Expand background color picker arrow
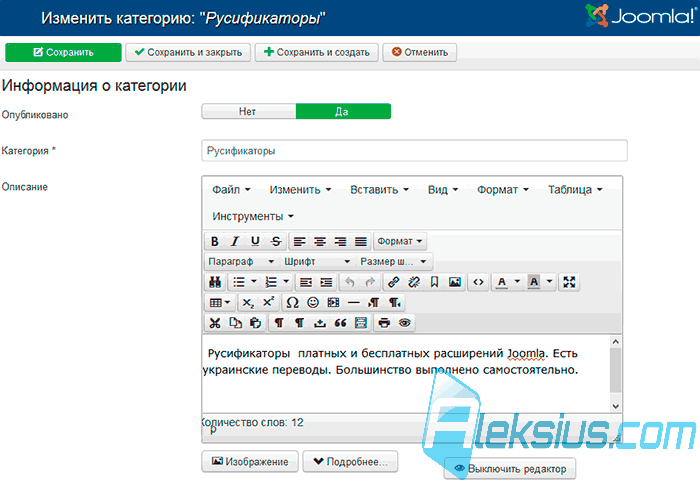Viewport: 700px width, 481px height. [x=550, y=282]
